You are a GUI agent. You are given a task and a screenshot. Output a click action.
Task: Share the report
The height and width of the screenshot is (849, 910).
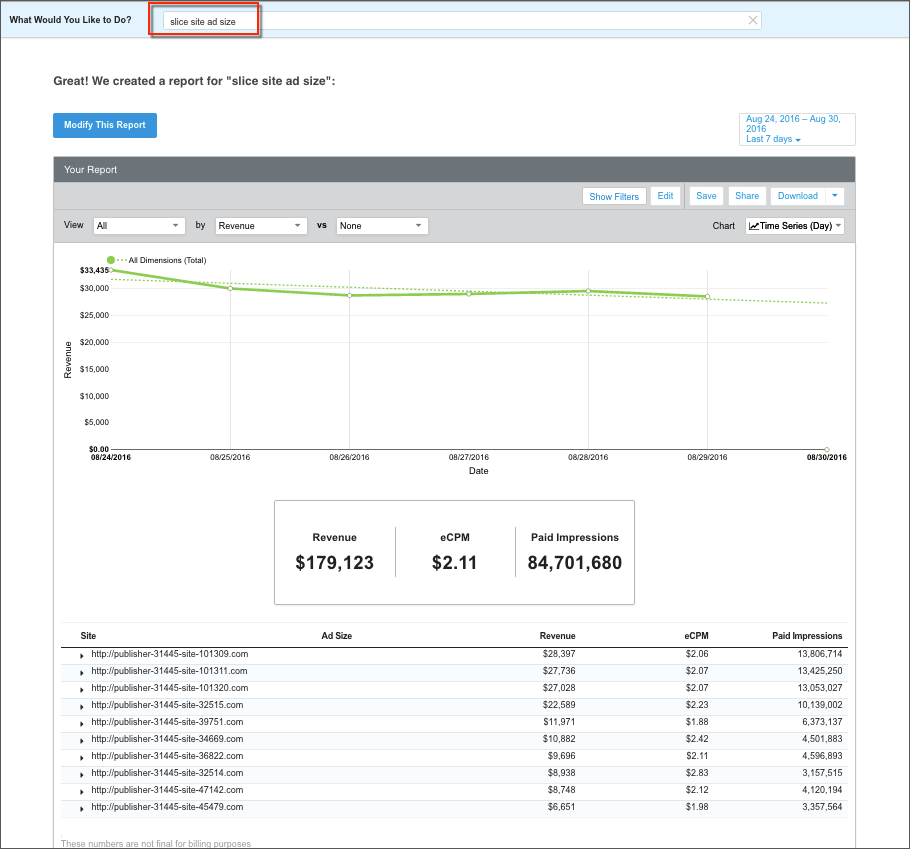tap(747, 196)
